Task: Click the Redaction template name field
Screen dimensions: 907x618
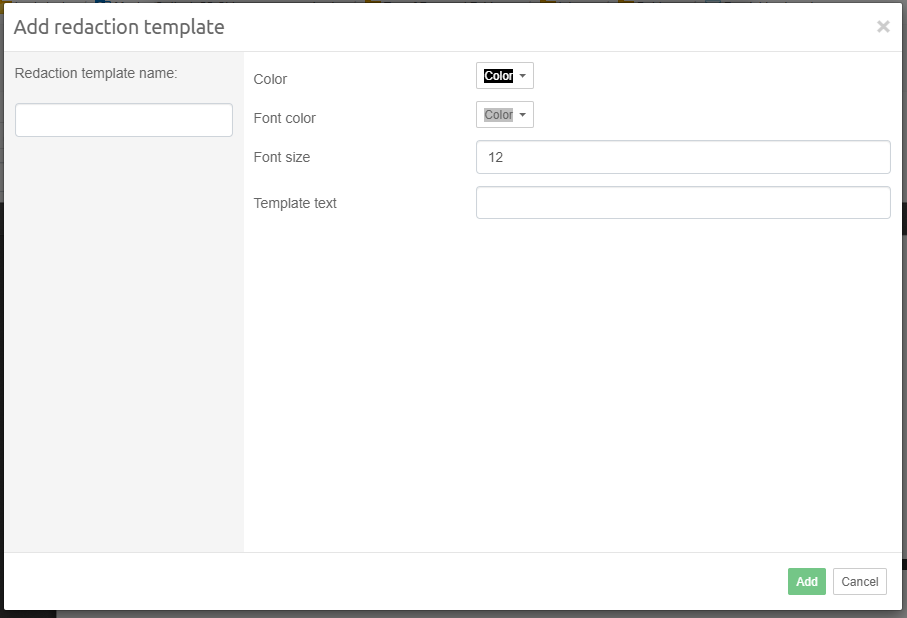Action: point(124,120)
